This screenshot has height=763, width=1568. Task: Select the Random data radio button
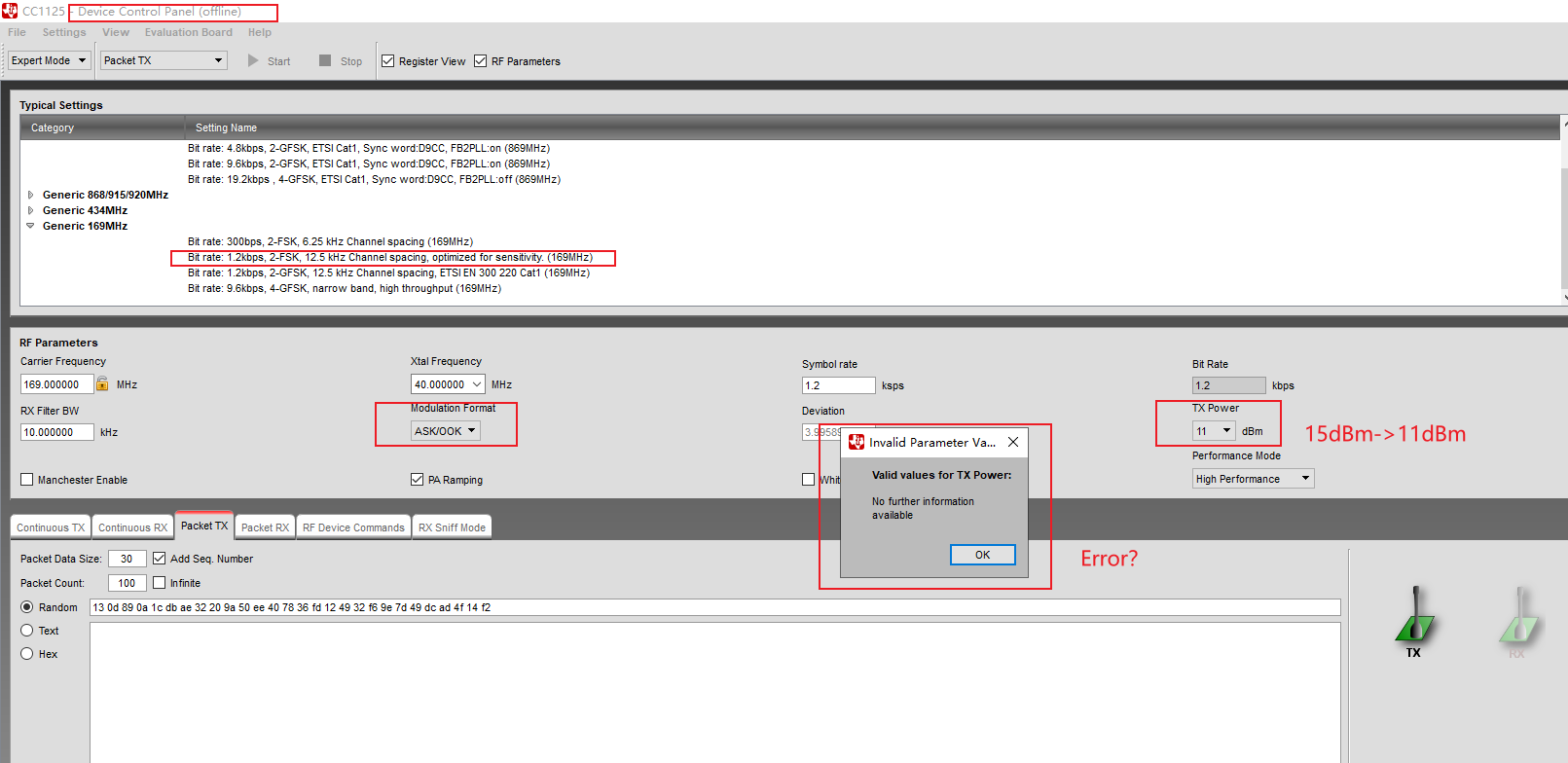click(27, 606)
